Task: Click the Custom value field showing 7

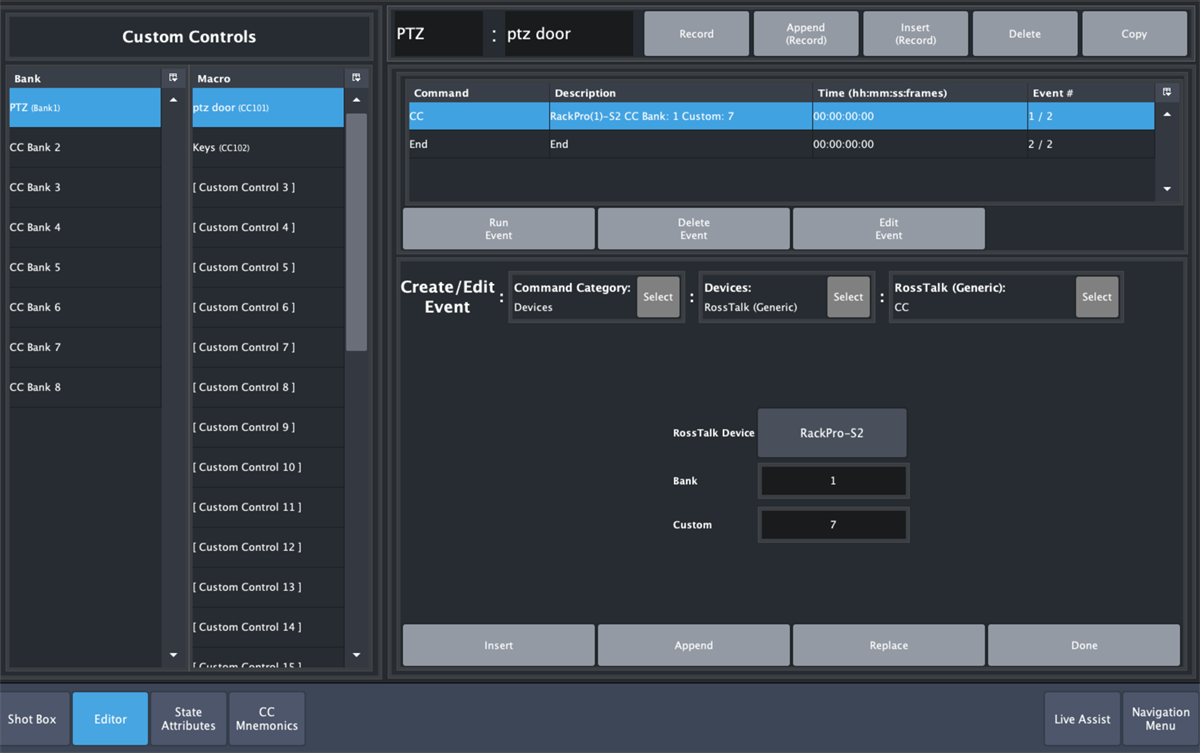Action: point(833,524)
